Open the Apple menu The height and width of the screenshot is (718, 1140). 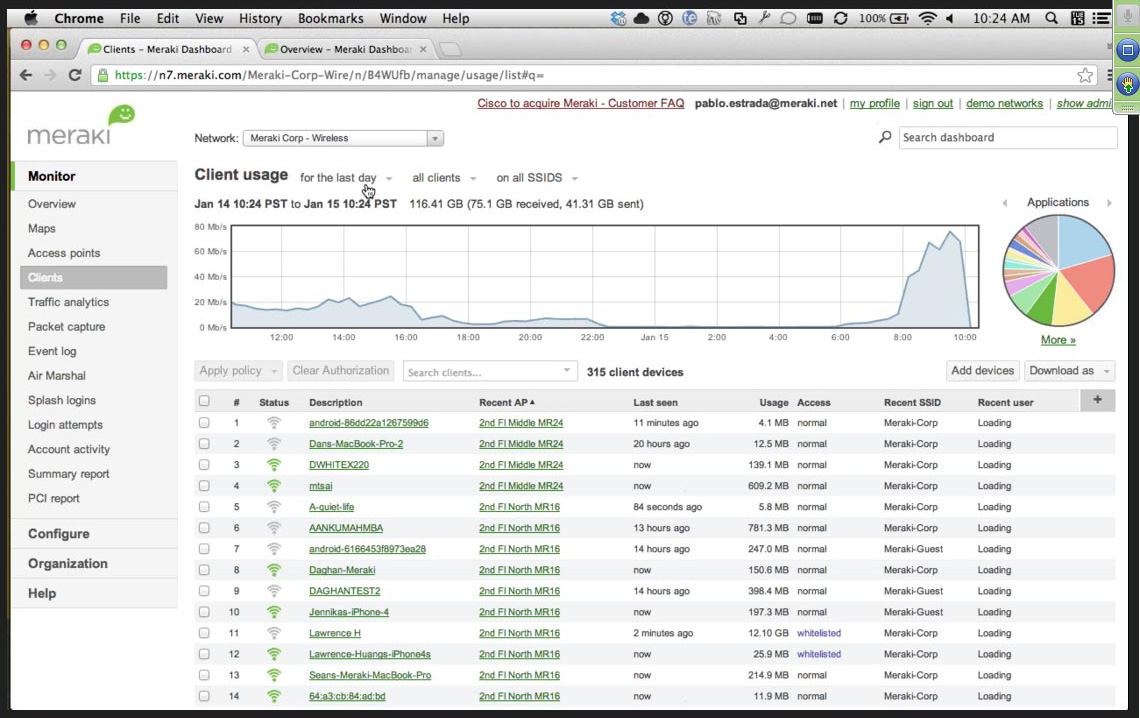31,18
